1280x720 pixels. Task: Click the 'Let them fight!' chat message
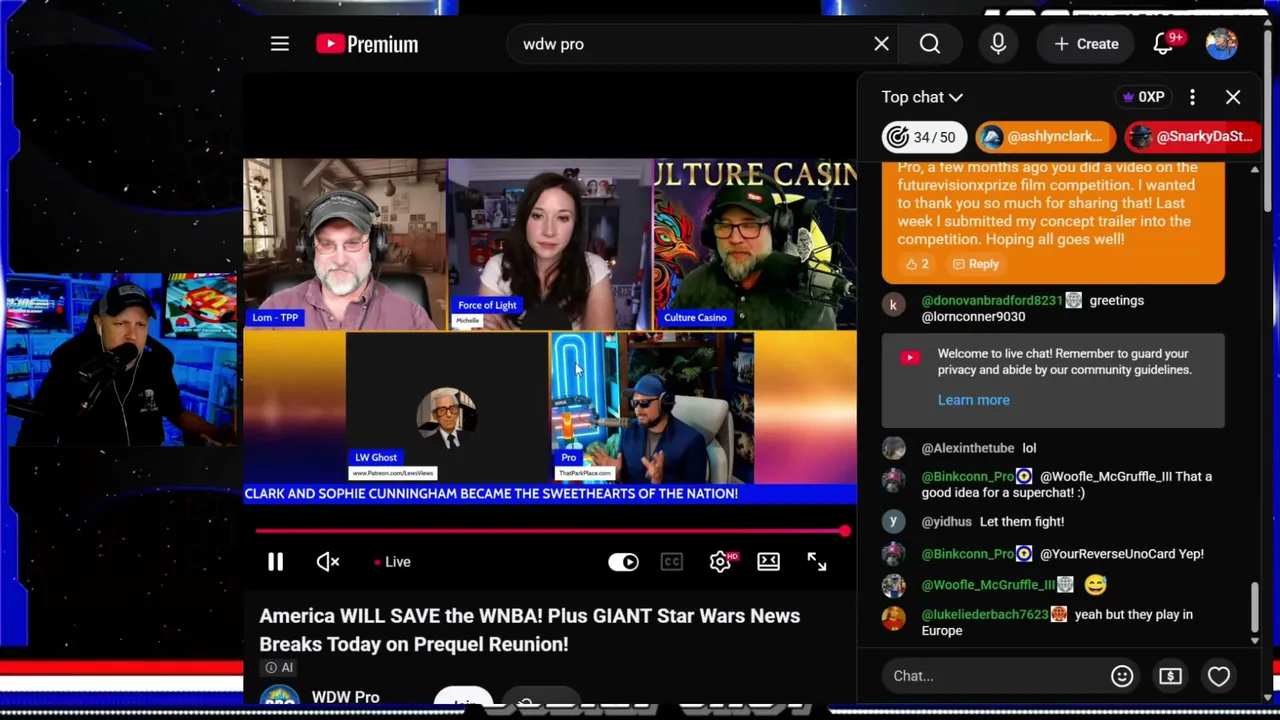coord(1022,521)
